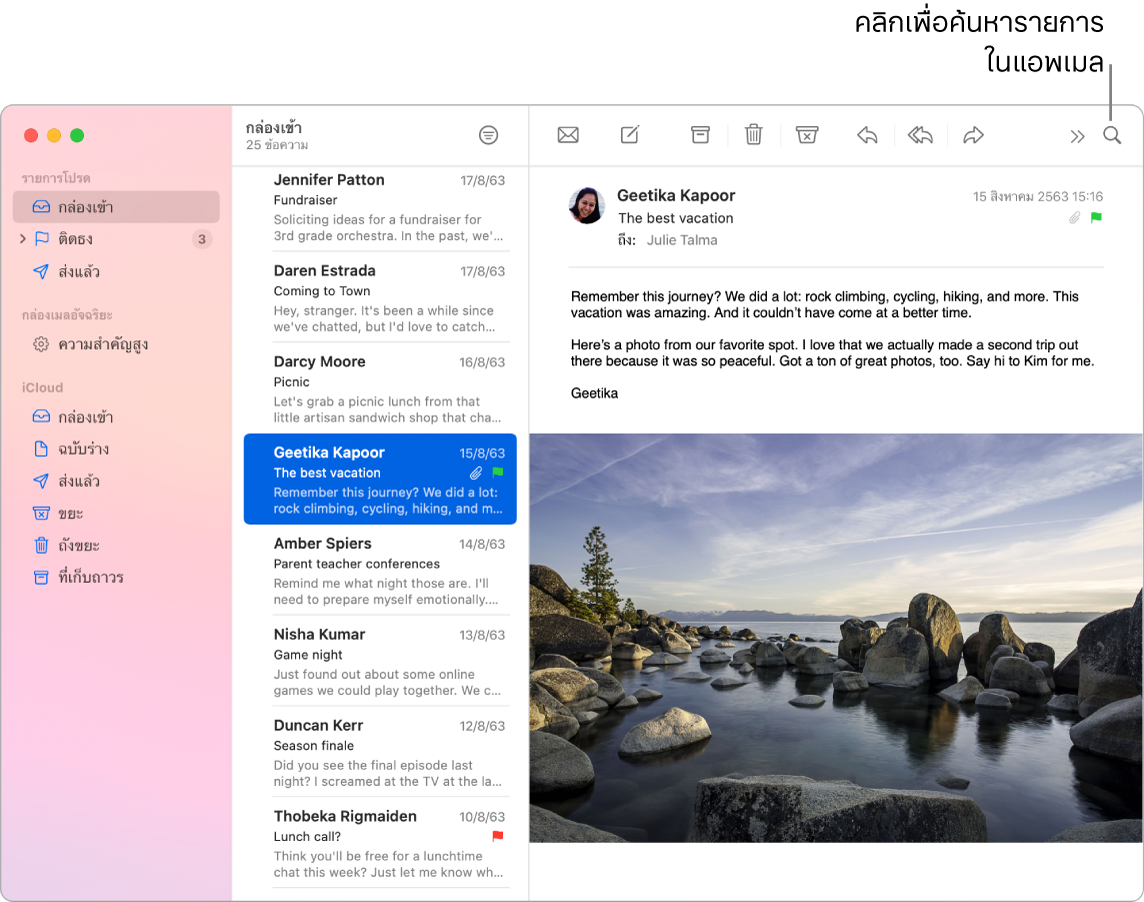
Task: Click paperclip icon in Geetika list row
Action: [476, 473]
